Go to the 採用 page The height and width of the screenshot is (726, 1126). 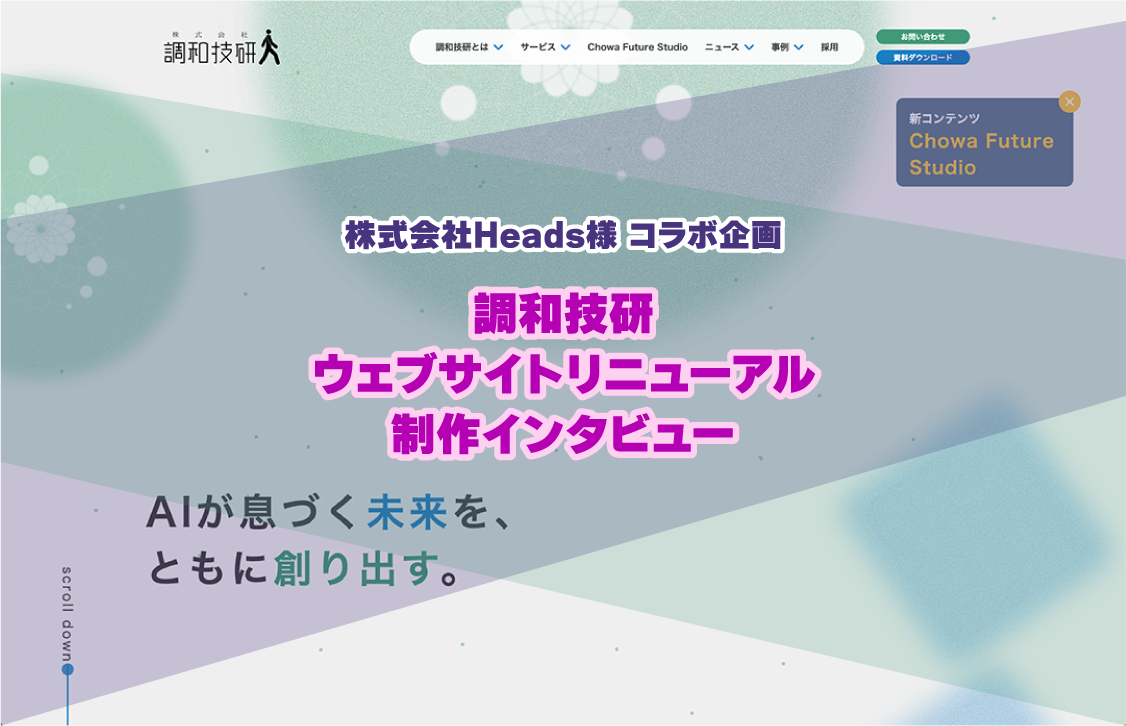coord(829,47)
